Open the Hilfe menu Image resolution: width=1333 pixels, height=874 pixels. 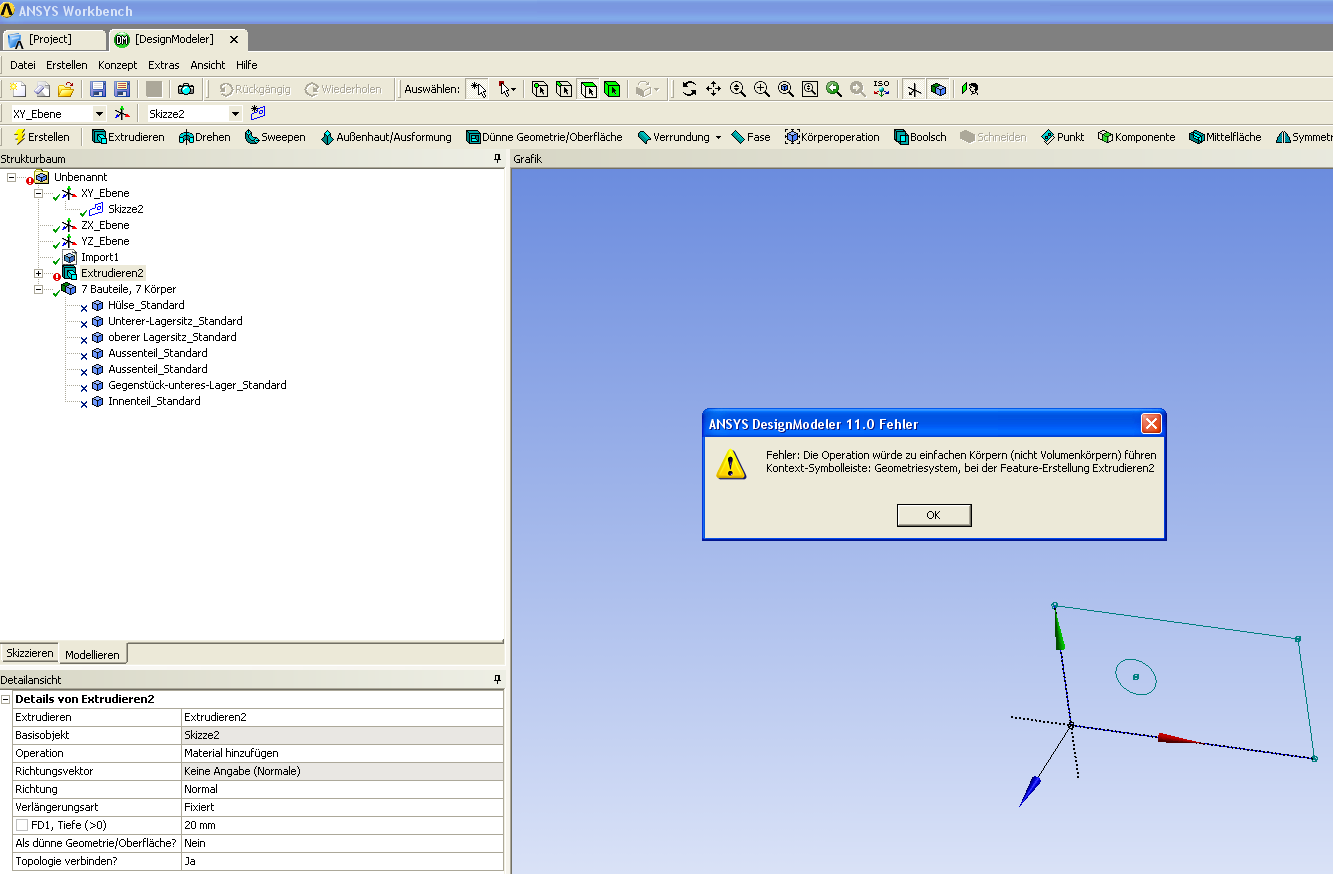(247, 65)
